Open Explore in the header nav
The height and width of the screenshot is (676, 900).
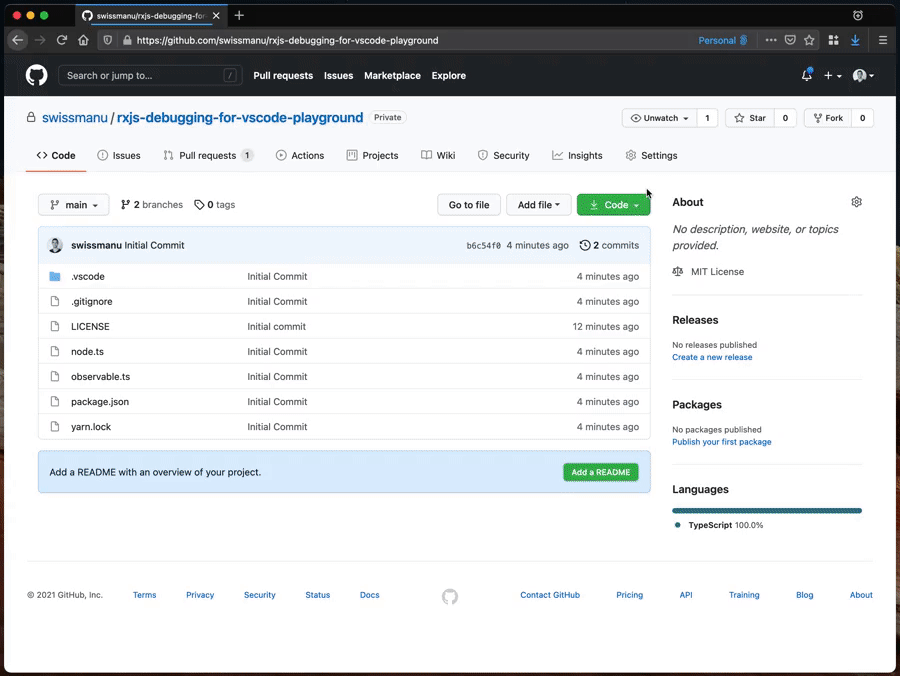click(448, 76)
